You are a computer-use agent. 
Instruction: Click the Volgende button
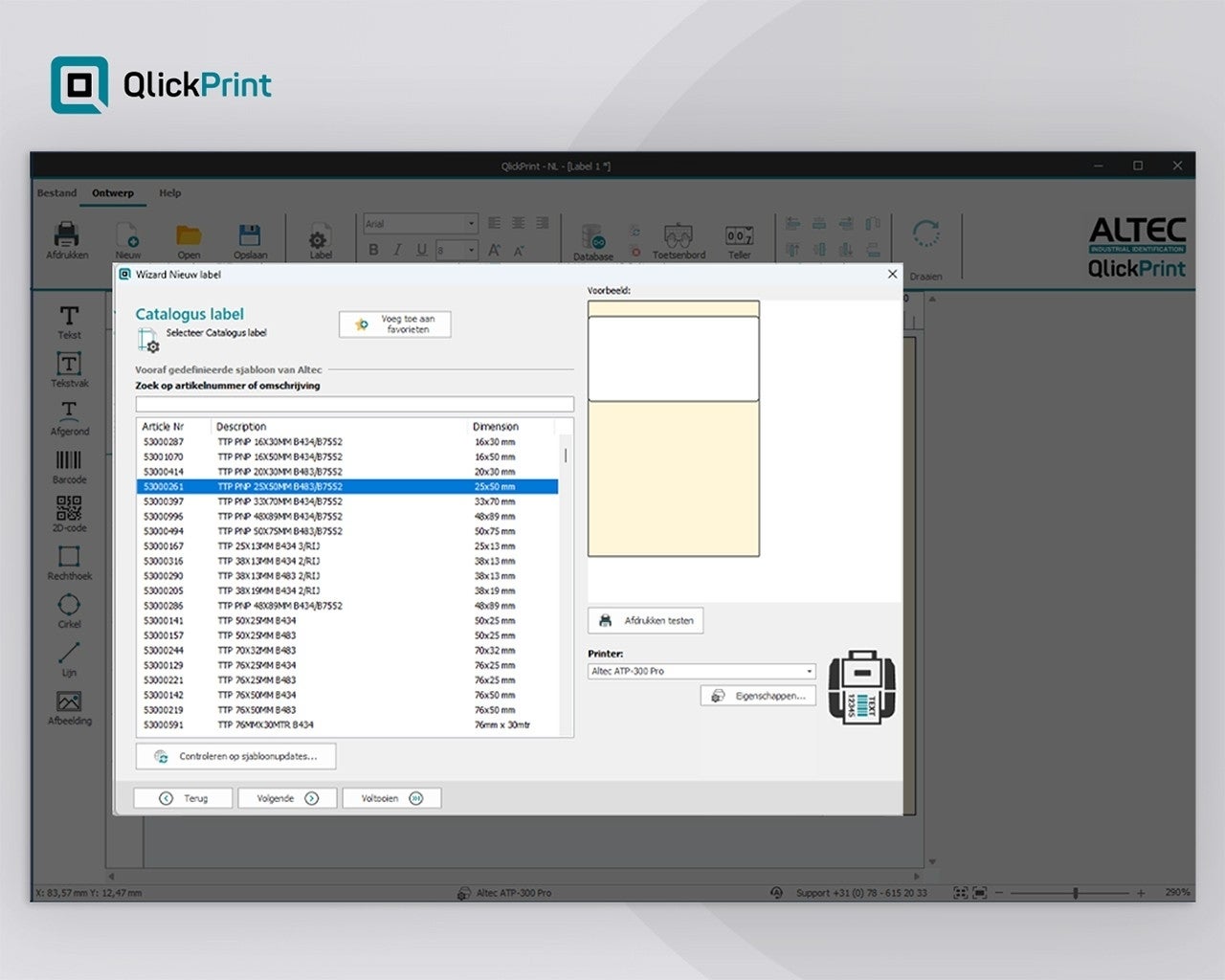[287, 798]
